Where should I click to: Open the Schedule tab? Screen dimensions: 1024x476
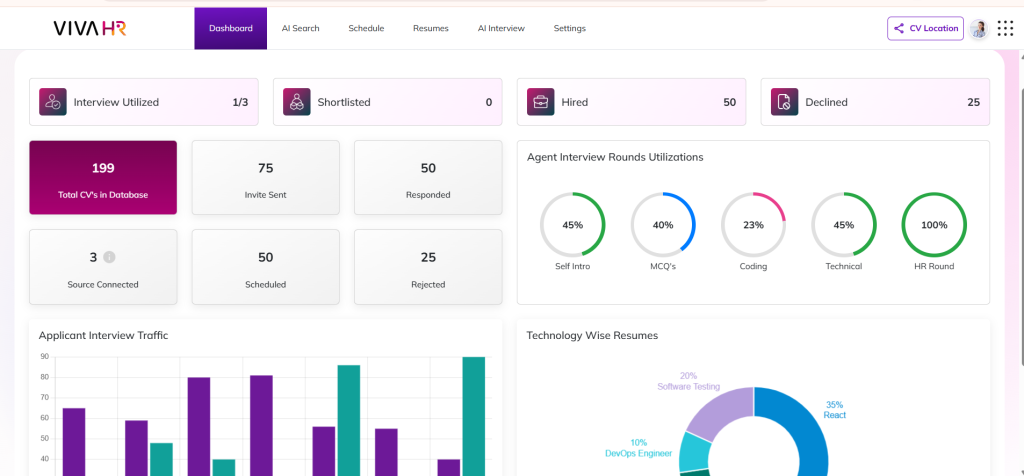pyautogui.click(x=366, y=28)
